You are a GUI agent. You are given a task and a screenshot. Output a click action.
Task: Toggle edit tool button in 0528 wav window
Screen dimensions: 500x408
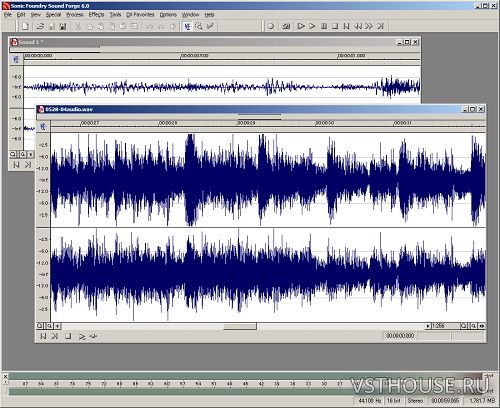pyautogui.click(x=43, y=127)
